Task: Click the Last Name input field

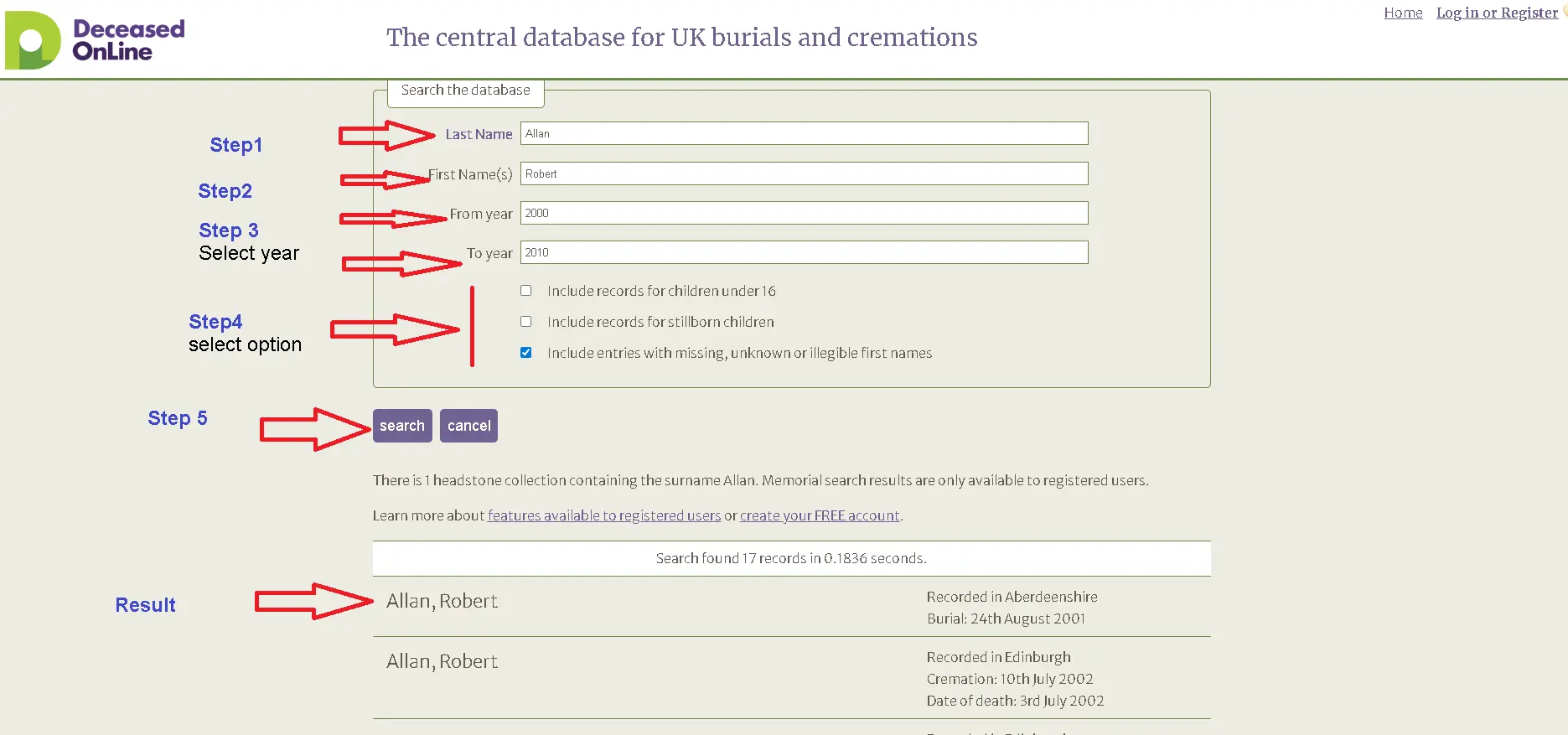Action: [804, 133]
